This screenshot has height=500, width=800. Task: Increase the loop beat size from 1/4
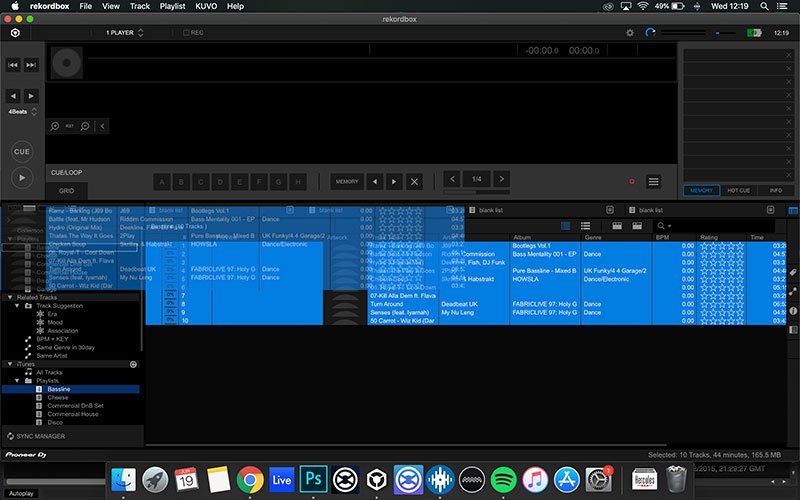coord(502,179)
